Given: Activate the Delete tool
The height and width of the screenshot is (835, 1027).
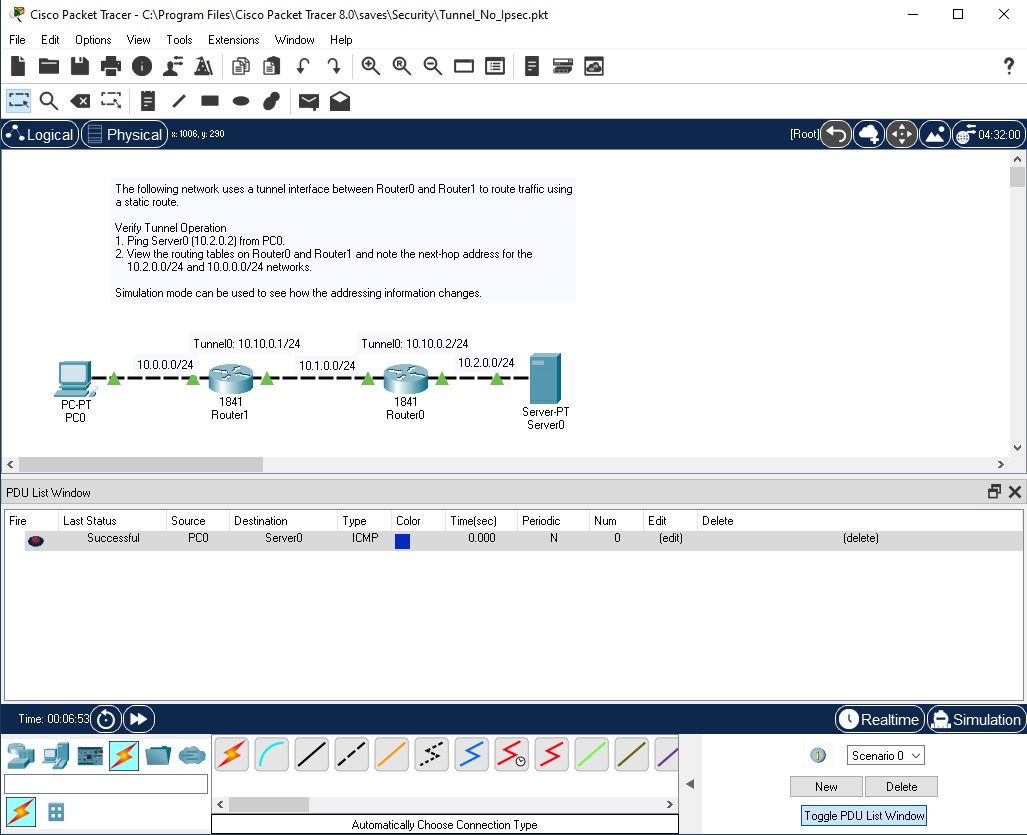Looking at the screenshot, I should coord(80,101).
